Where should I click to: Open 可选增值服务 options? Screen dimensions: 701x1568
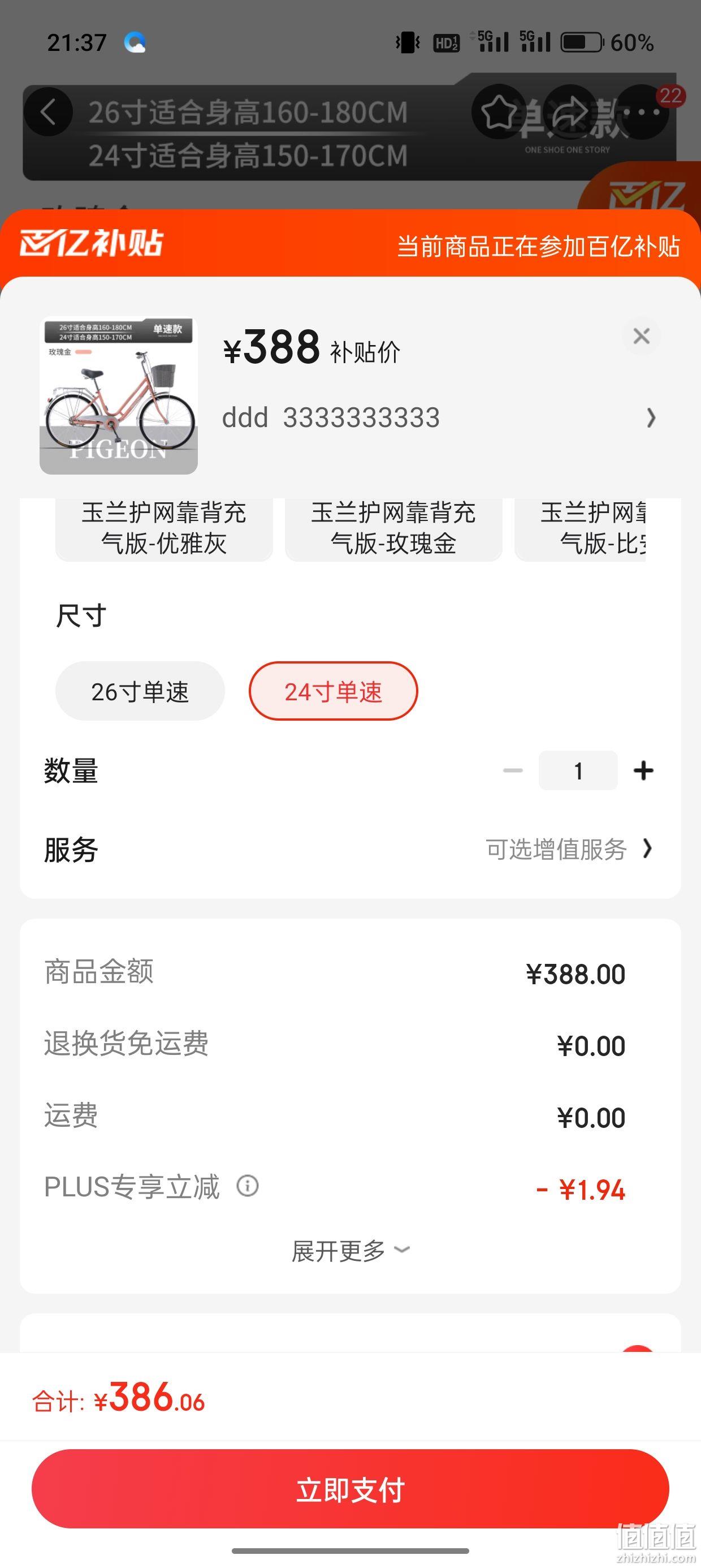pos(568,848)
